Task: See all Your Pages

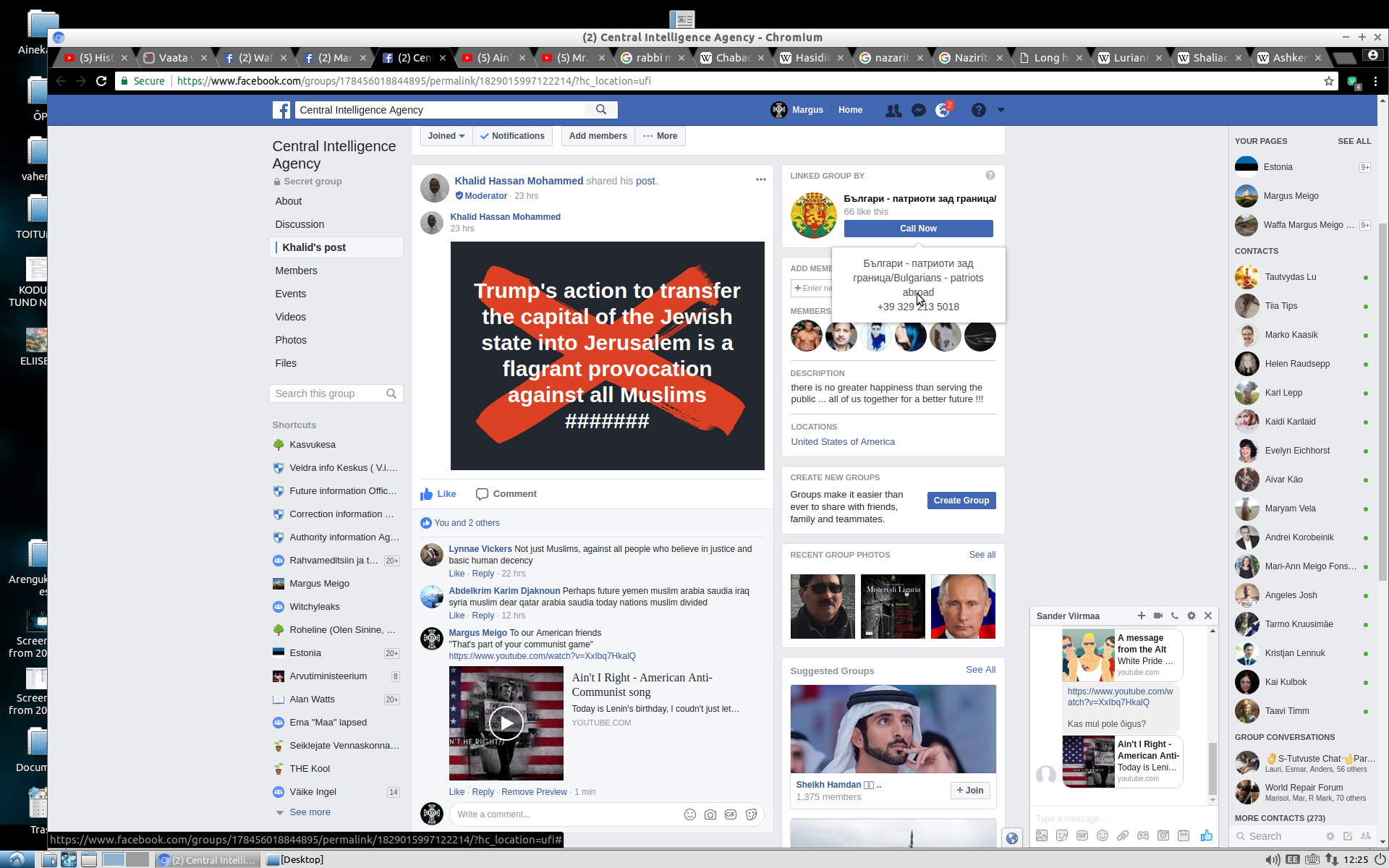Action: pos(1354,141)
